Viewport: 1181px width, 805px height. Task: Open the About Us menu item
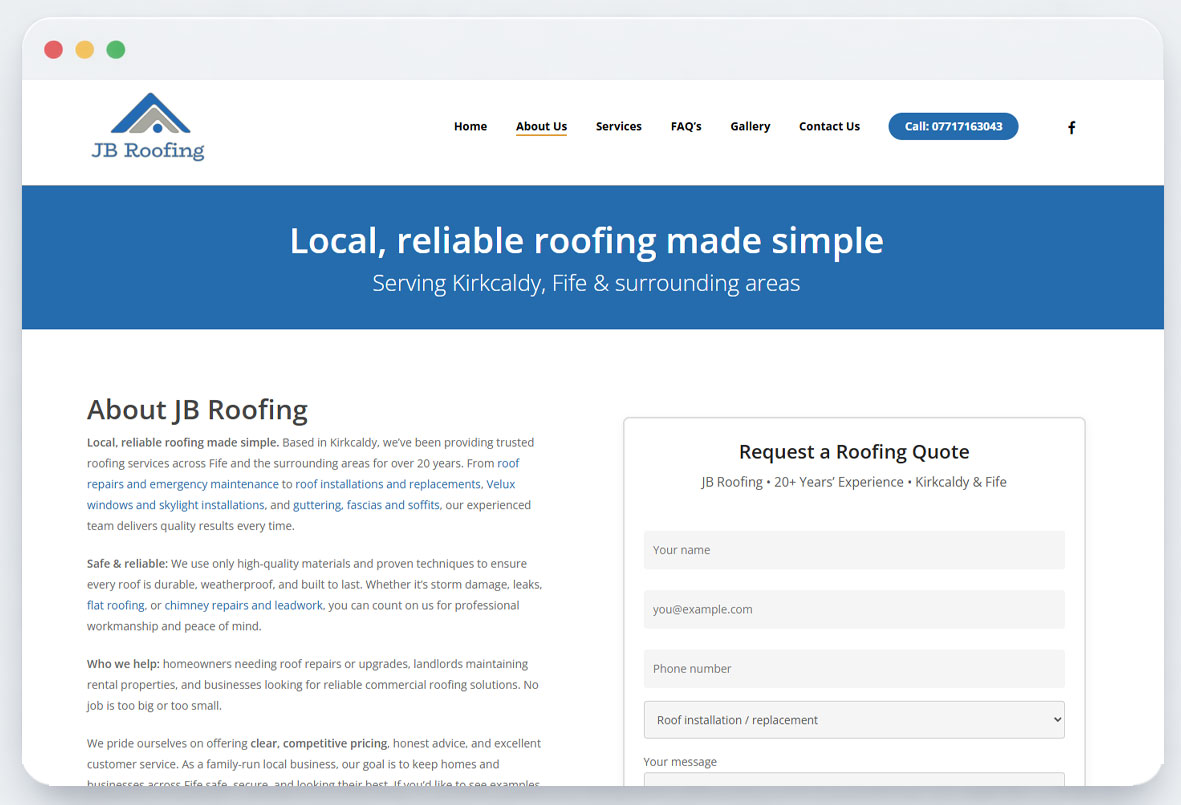pyautogui.click(x=541, y=127)
